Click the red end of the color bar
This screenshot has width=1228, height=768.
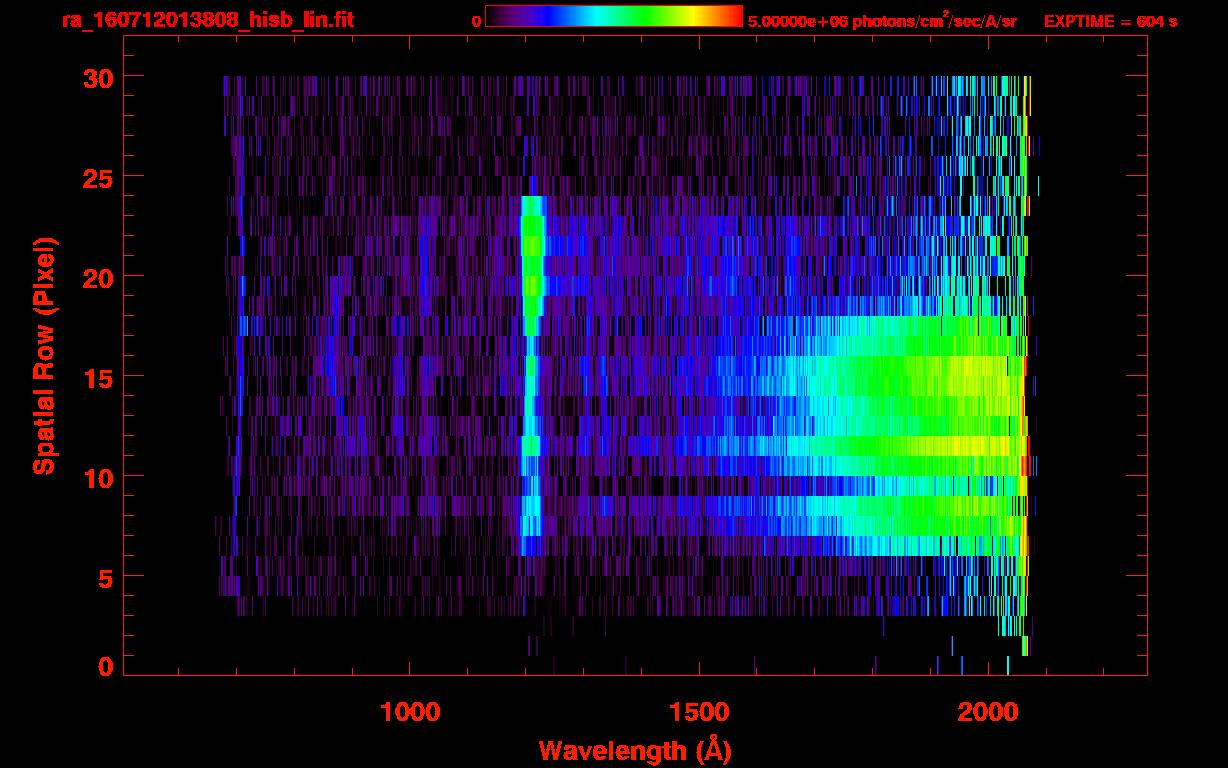[x=735, y=16]
